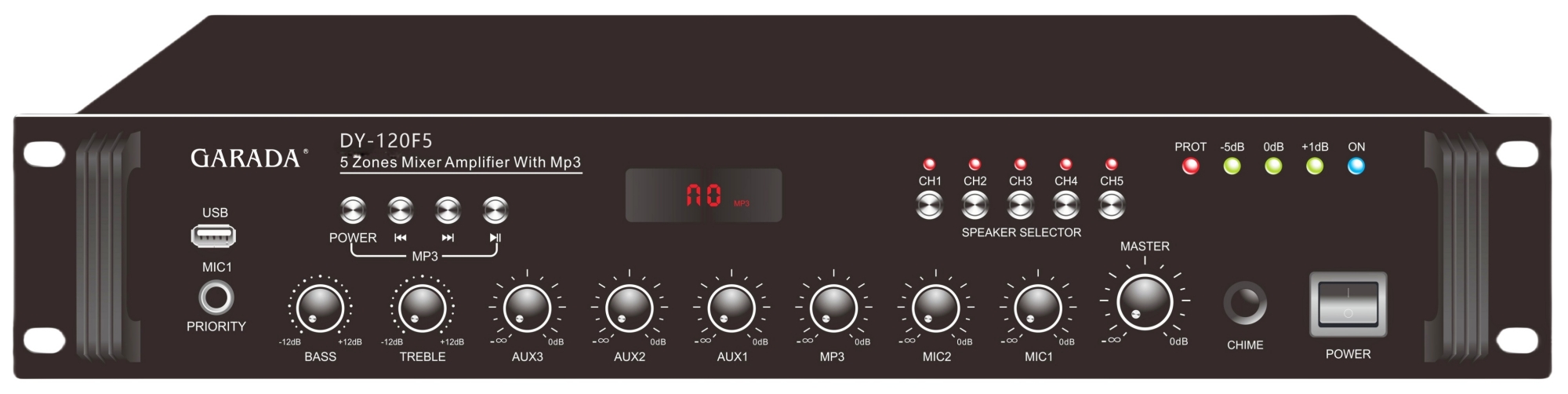Click the BASS tone knob
Screen dimensions: 1568x394
pos(320,307)
